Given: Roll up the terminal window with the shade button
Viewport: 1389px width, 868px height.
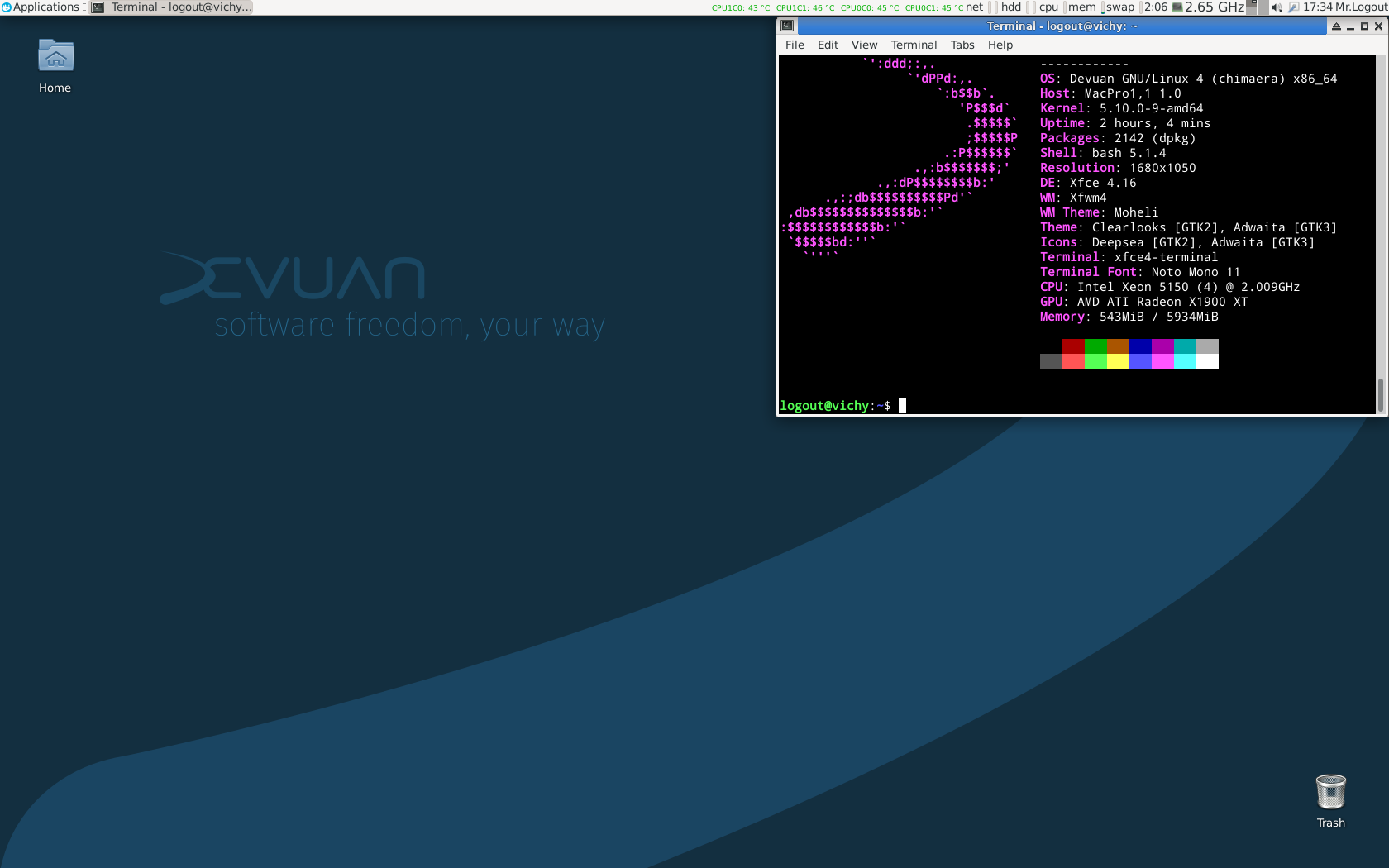Looking at the screenshot, I should pos(1336,26).
